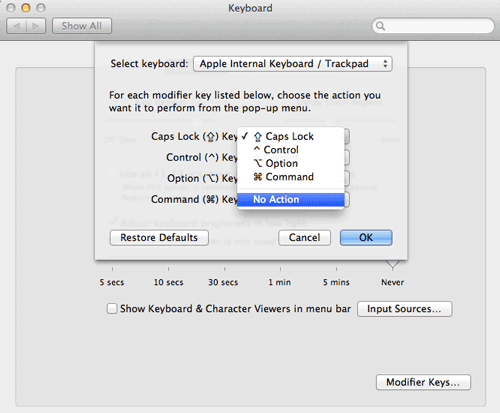Click the search field in toolbar

(x=433, y=26)
